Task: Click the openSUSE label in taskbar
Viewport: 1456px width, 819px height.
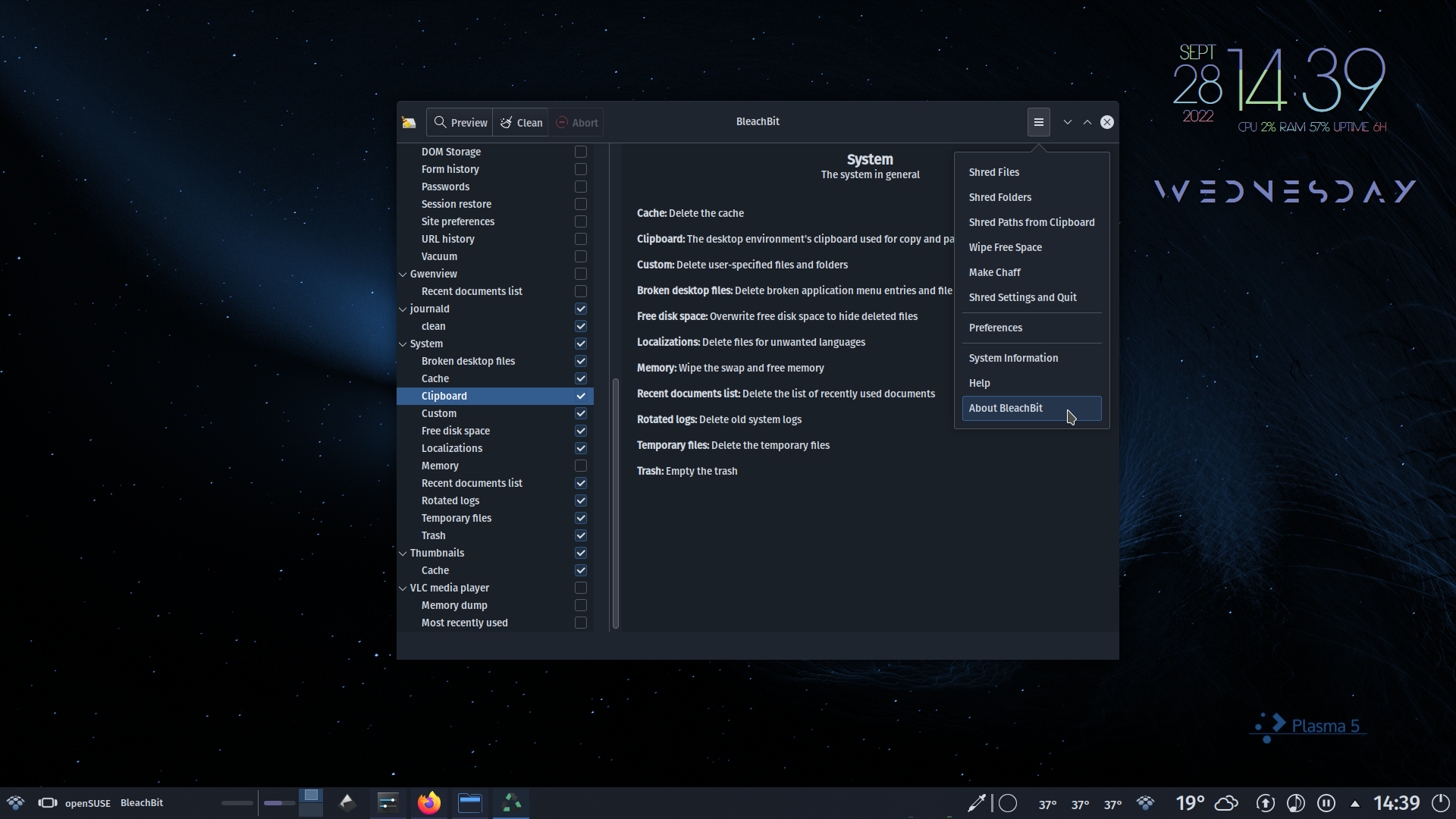Action: coord(88,803)
